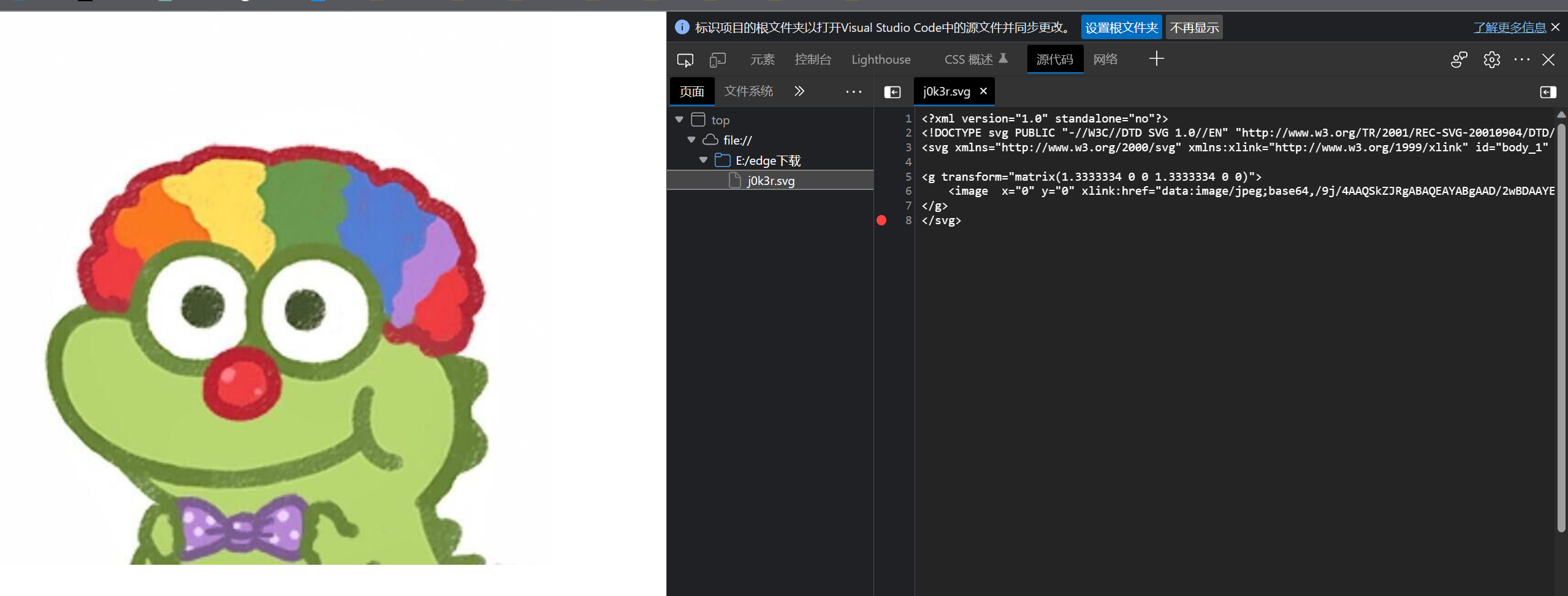Select the Sources (源代码) tab
Viewport: 1568px width, 596px height.
pyautogui.click(x=1054, y=59)
